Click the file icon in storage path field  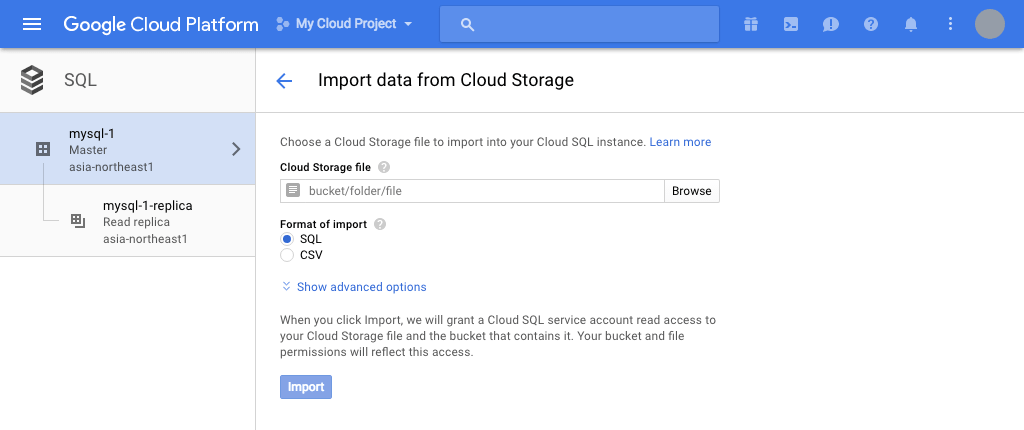point(293,191)
